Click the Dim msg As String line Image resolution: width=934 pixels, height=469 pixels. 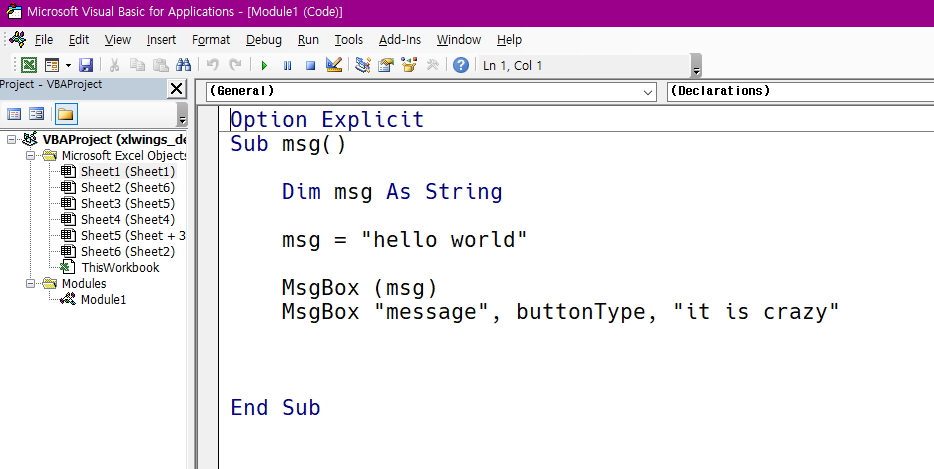coord(392,191)
